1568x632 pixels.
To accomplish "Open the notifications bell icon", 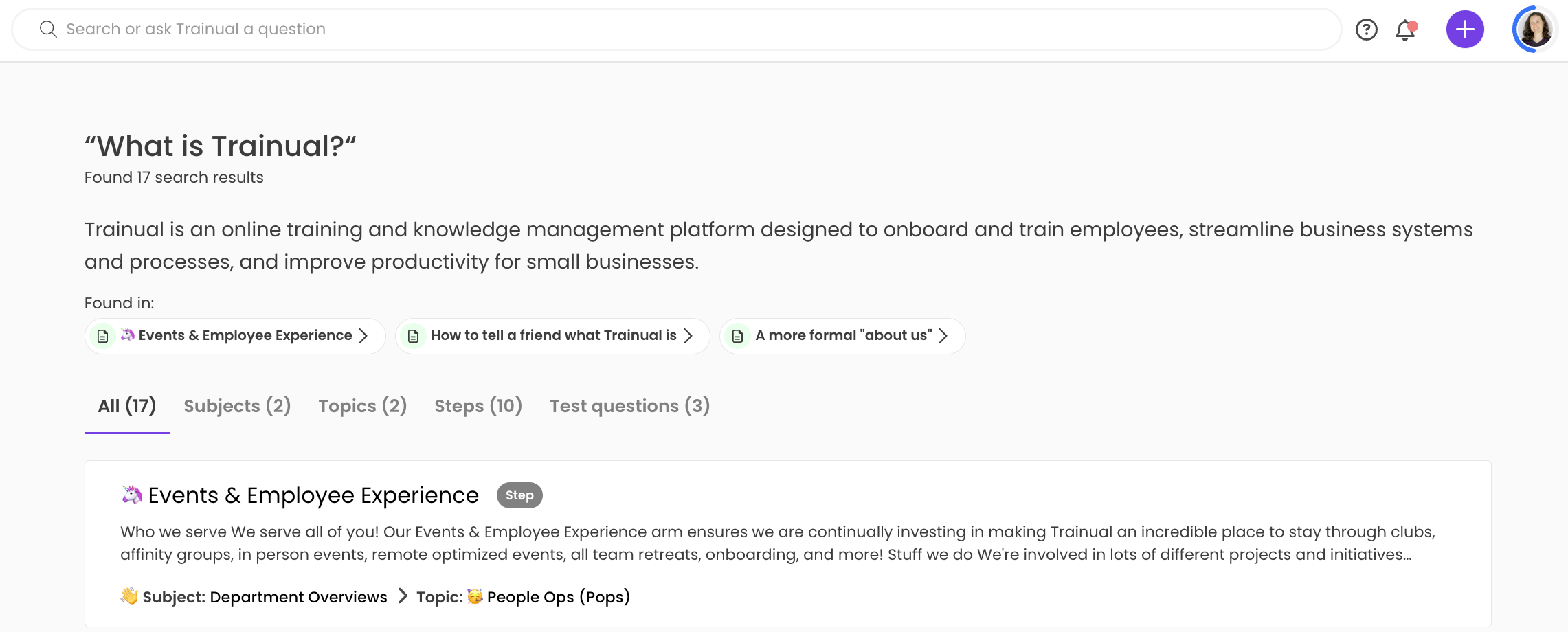I will click(1404, 30).
